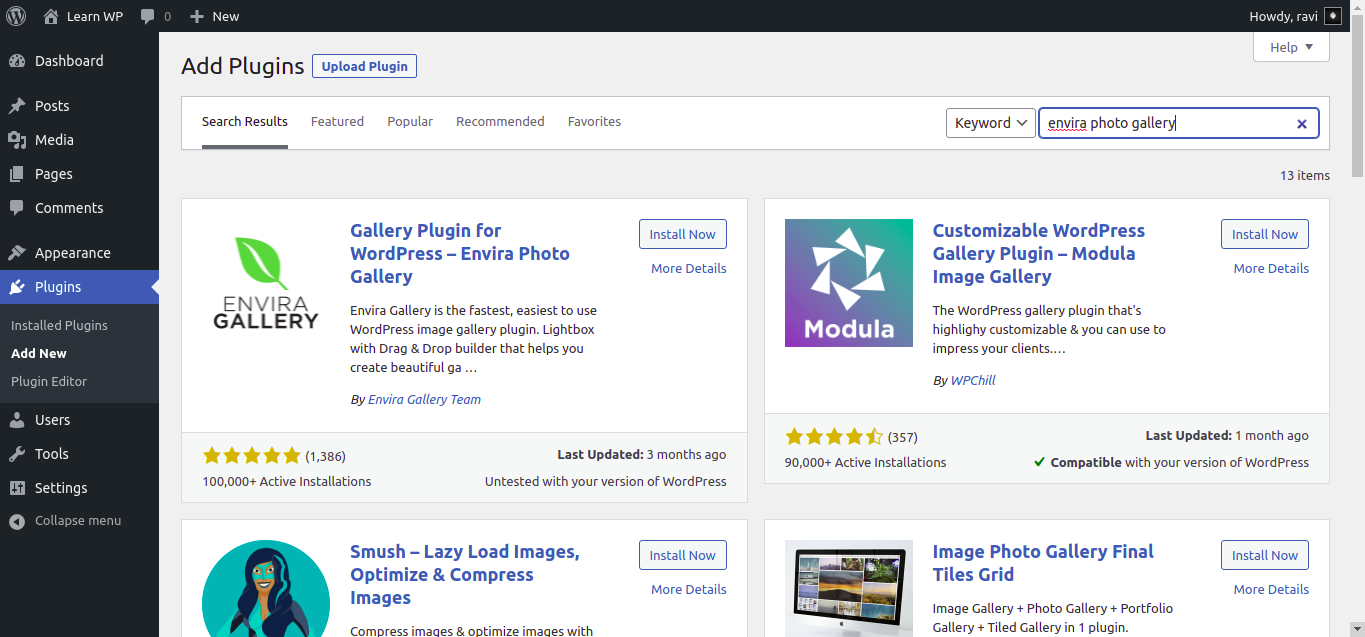Image resolution: width=1365 pixels, height=637 pixels.
Task: Click the Envira Gallery leaf logo
Action: pyautogui.click(x=266, y=283)
